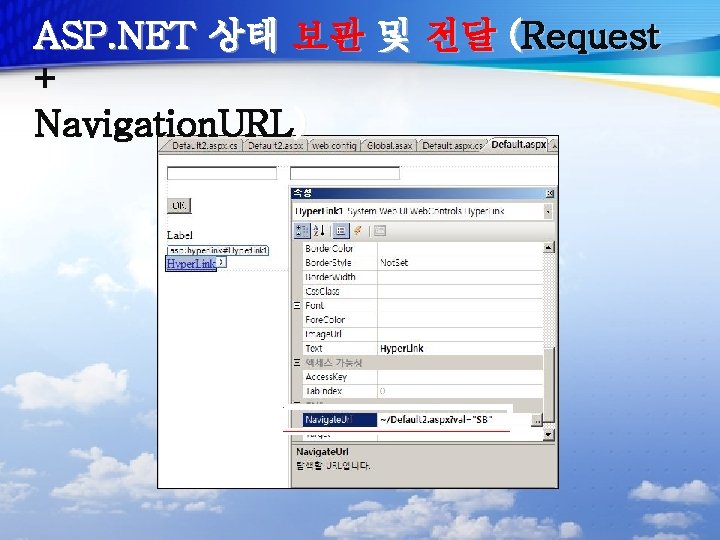
Task: Click the Property Pages toolbar icon
Action: point(380,231)
